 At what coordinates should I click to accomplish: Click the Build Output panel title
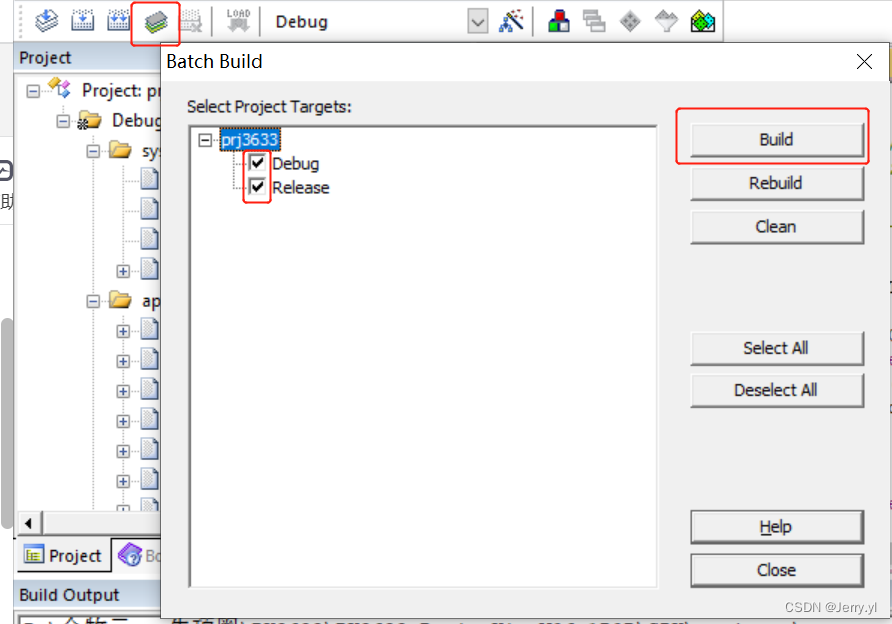click(x=69, y=595)
